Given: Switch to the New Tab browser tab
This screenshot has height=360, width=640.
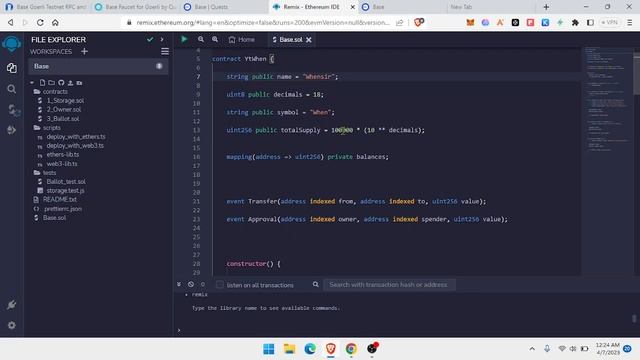Looking at the screenshot, I should [x=491, y=7].
